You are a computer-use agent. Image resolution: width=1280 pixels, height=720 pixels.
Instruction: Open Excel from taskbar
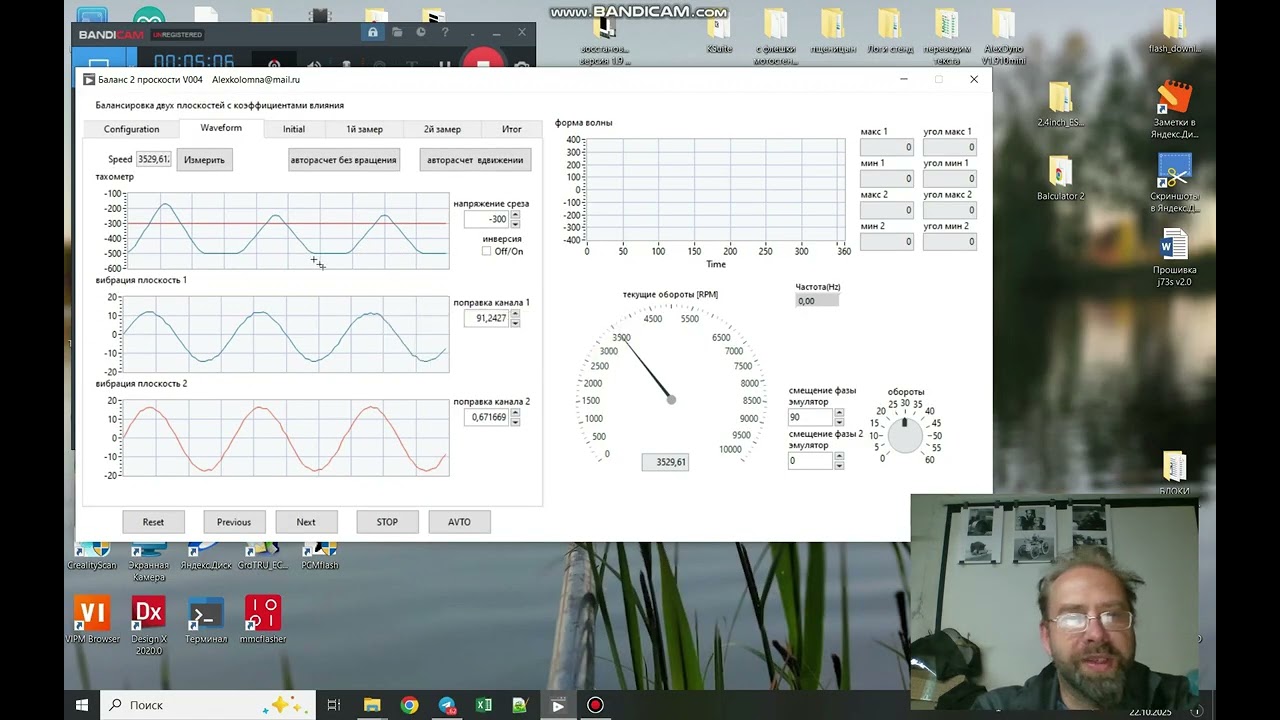[x=484, y=705]
